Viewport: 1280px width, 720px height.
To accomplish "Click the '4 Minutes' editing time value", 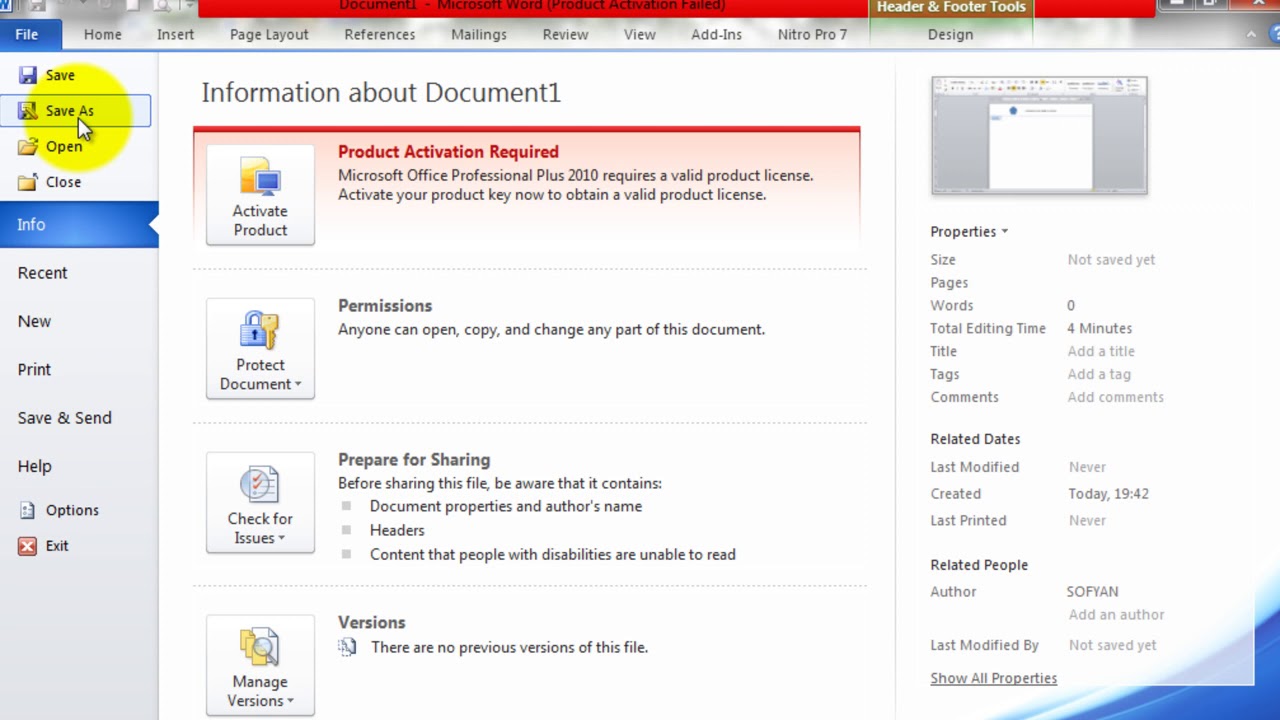I will pos(1100,328).
